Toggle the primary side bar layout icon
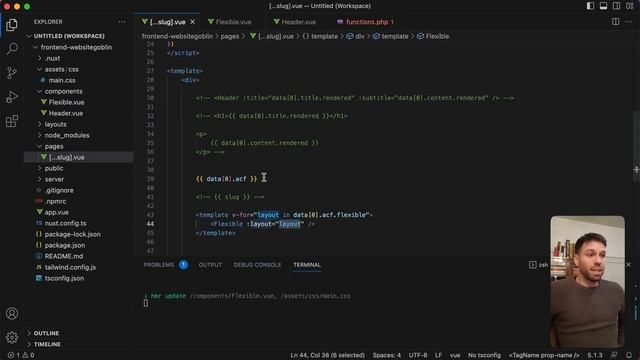The width and height of the screenshot is (640, 360). (590, 6)
